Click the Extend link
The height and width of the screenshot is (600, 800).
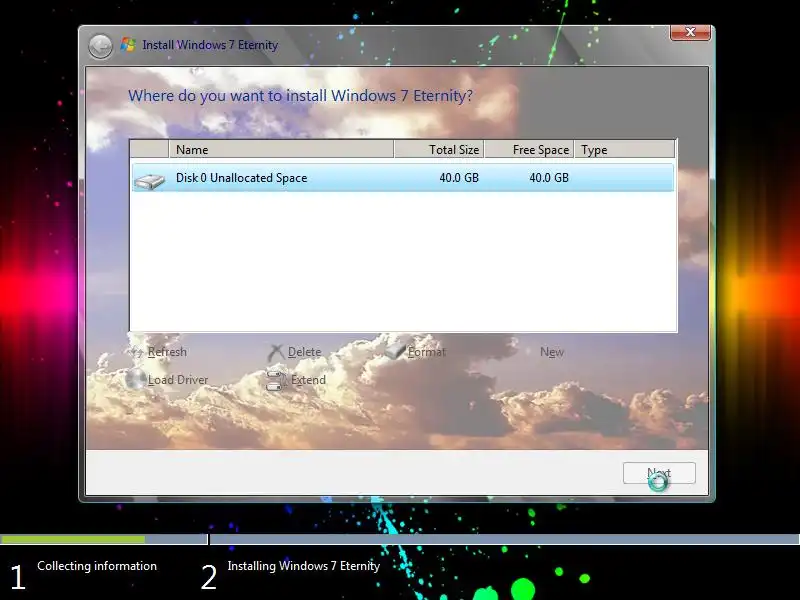[308, 380]
